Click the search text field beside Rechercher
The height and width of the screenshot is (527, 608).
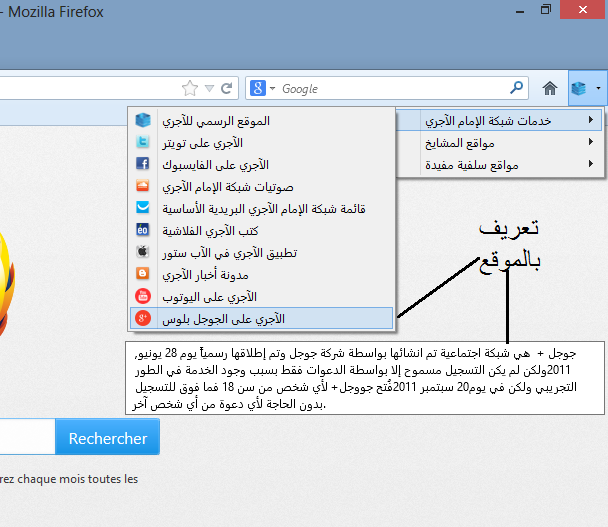click(x=27, y=437)
